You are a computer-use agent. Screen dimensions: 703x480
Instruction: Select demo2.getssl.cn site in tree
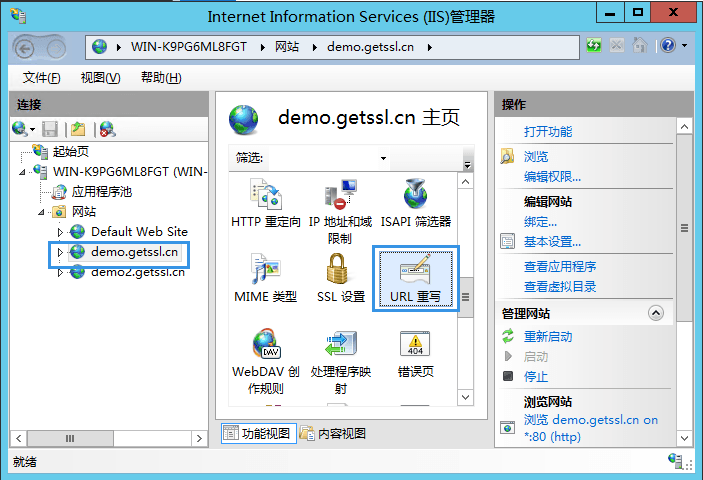(137, 272)
